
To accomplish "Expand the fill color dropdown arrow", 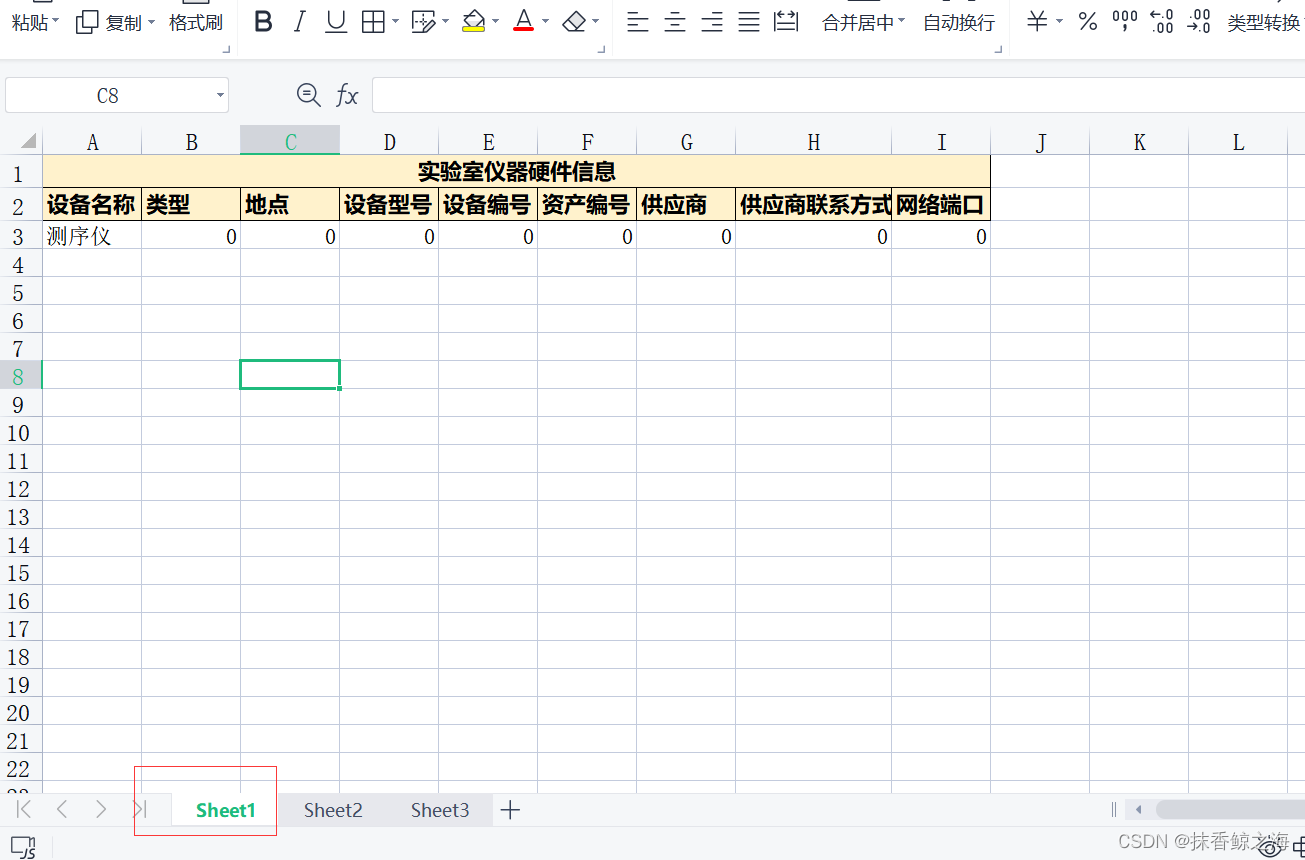I will [x=496, y=21].
